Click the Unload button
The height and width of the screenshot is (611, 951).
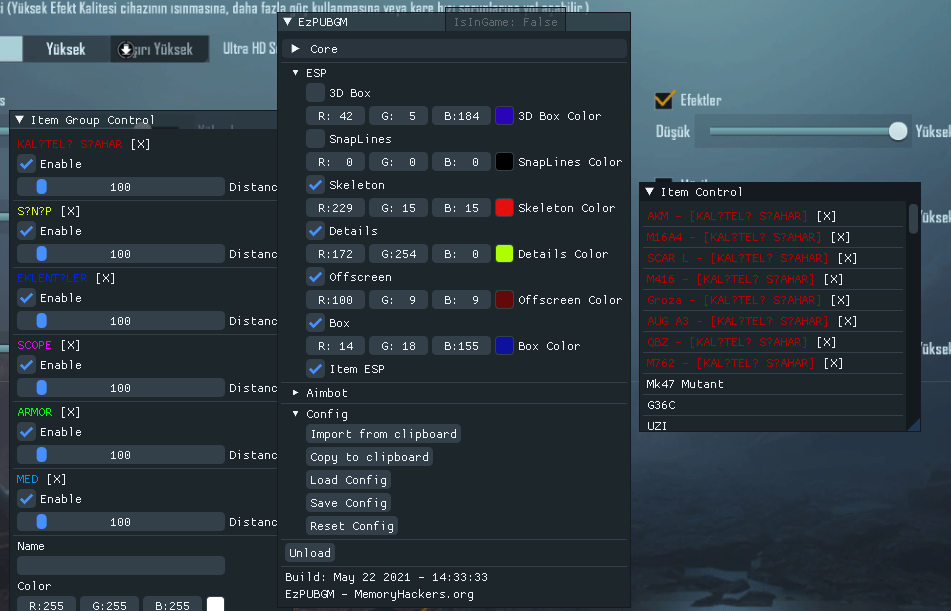pos(310,553)
